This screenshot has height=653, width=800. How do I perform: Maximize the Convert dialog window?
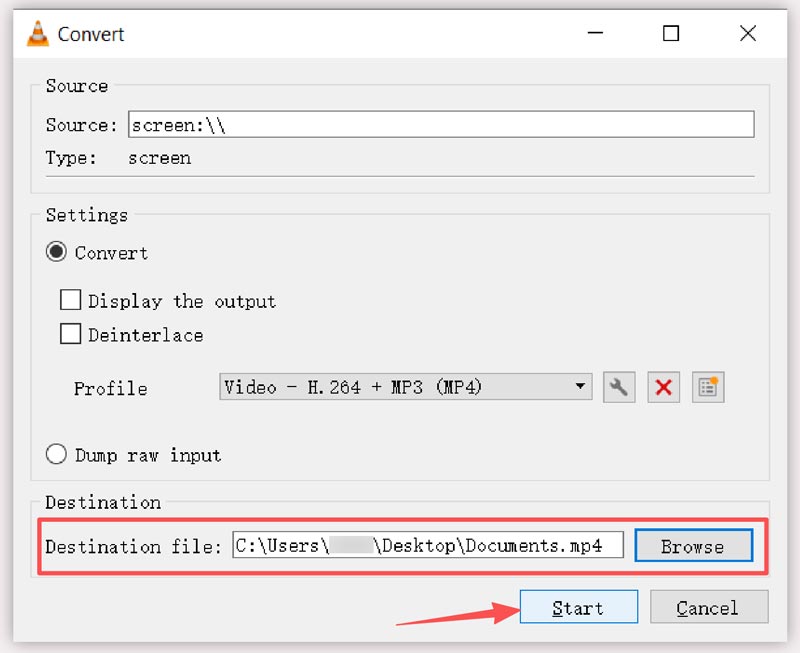coord(671,34)
